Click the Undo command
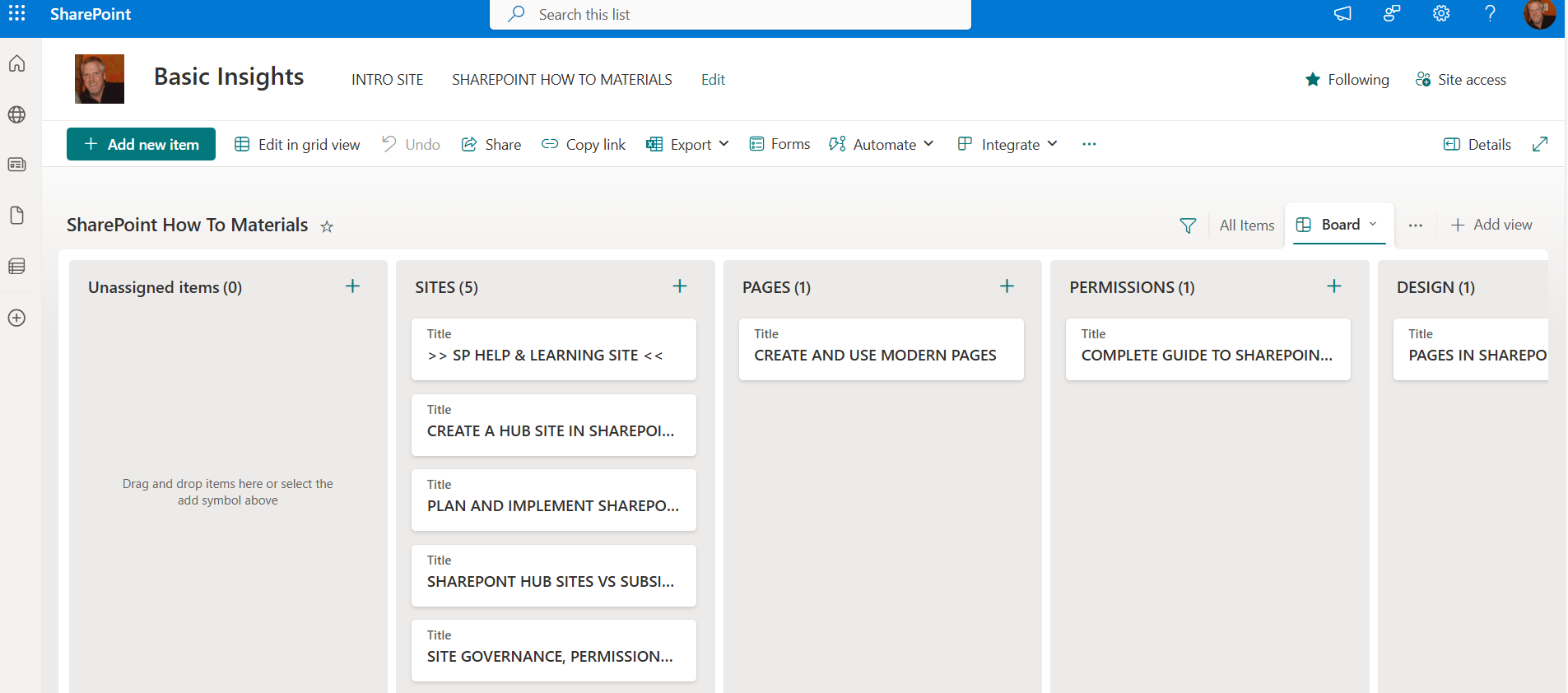 coord(411,145)
